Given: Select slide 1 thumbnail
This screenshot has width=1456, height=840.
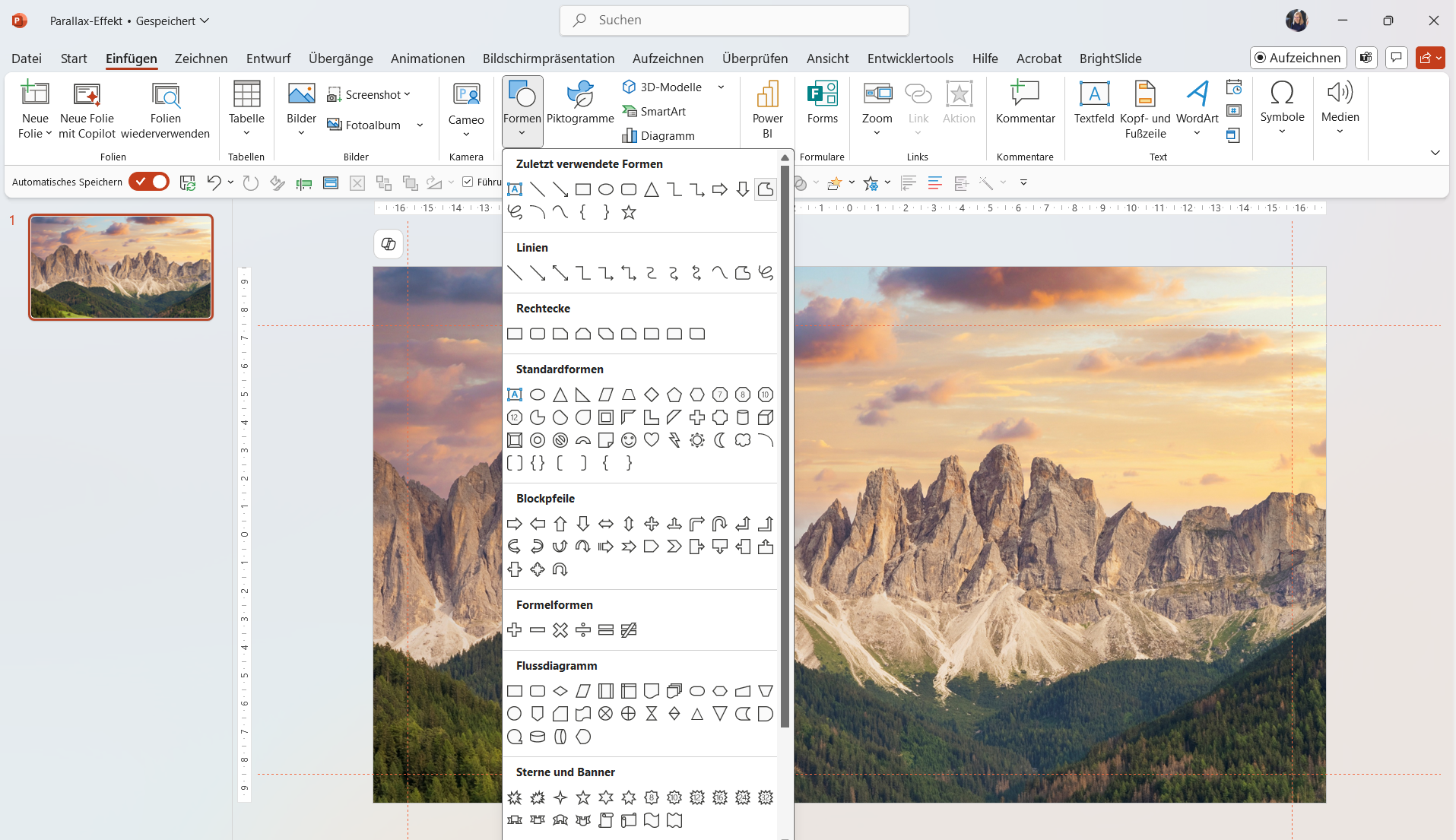Looking at the screenshot, I should click(x=121, y=267).
